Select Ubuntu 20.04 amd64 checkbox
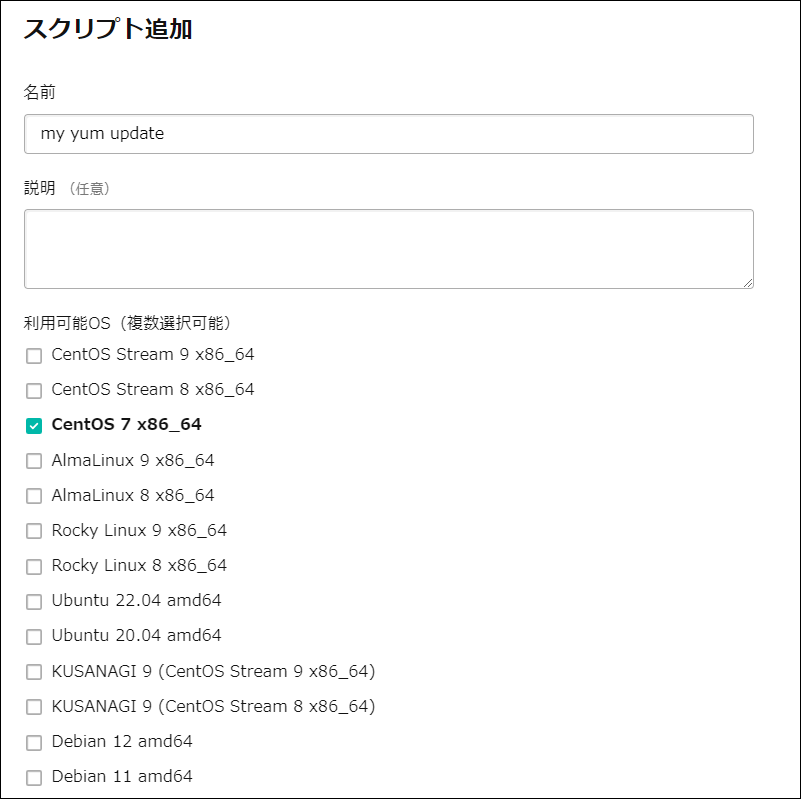 34,636
